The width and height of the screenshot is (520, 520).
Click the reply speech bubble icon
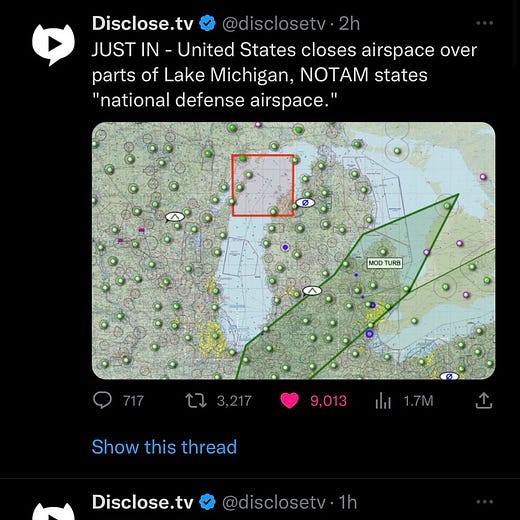click(102, 400)
